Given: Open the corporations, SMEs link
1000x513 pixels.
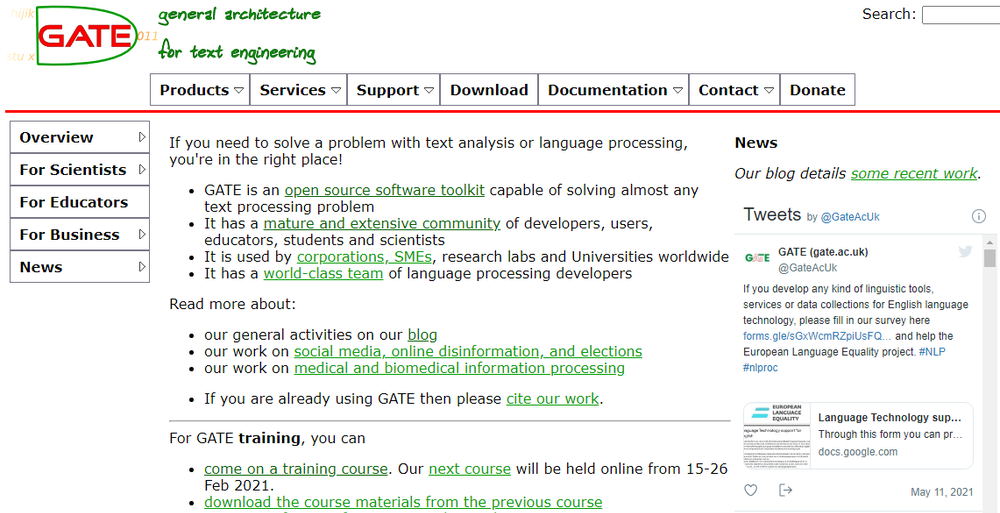Looking at the screenshot, I should click(x=364, y=257).
